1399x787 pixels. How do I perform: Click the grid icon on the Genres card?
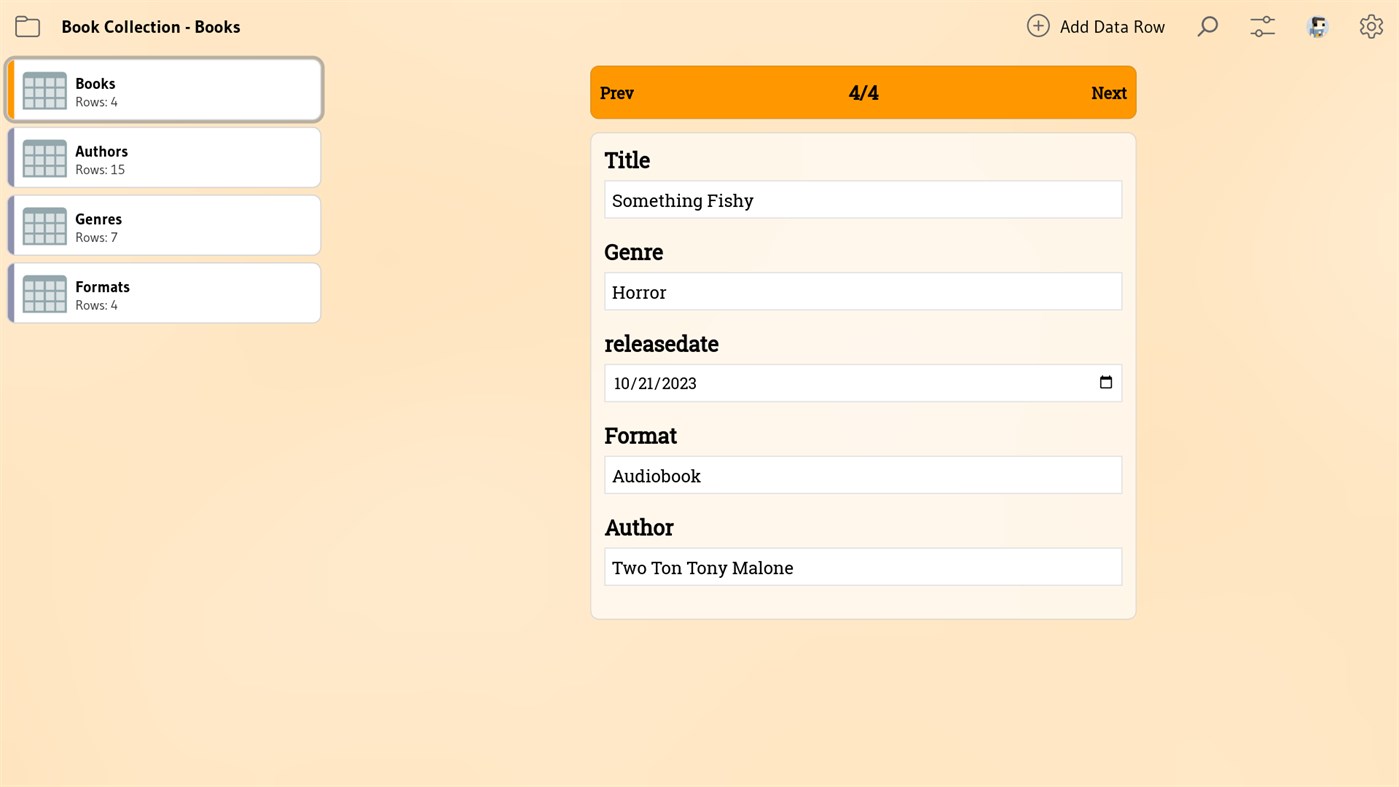coord(44,226)
